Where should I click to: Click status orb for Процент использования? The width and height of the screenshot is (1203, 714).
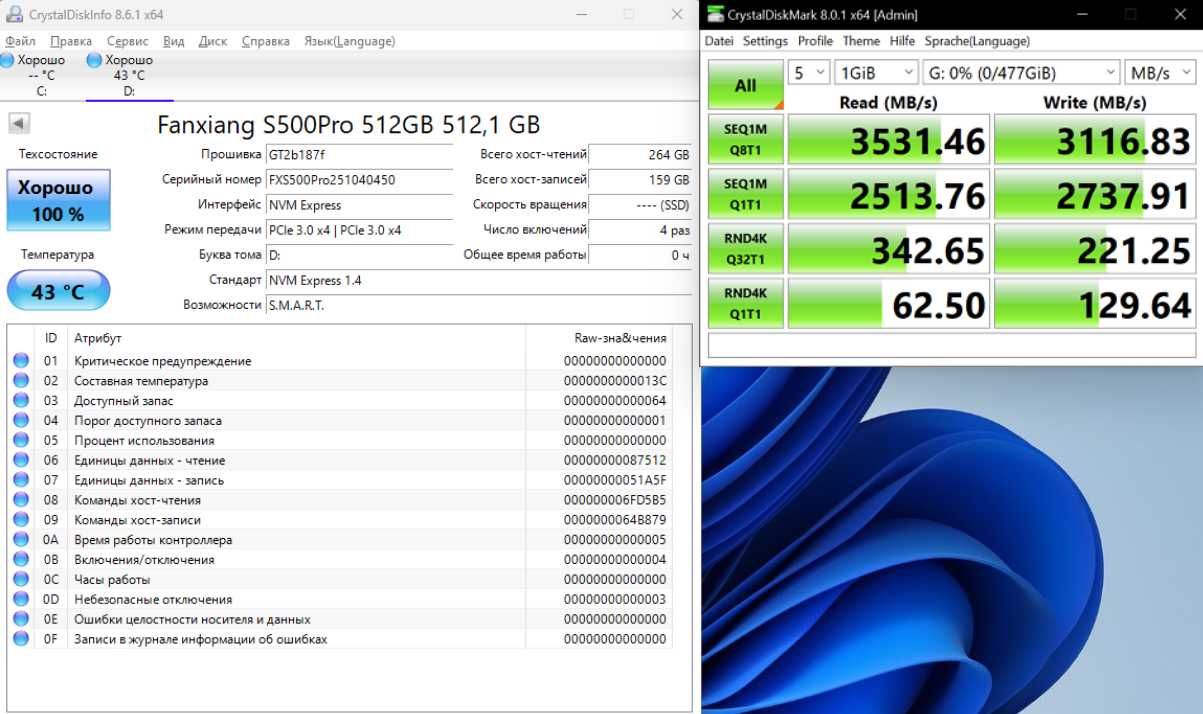click(21, 440)
